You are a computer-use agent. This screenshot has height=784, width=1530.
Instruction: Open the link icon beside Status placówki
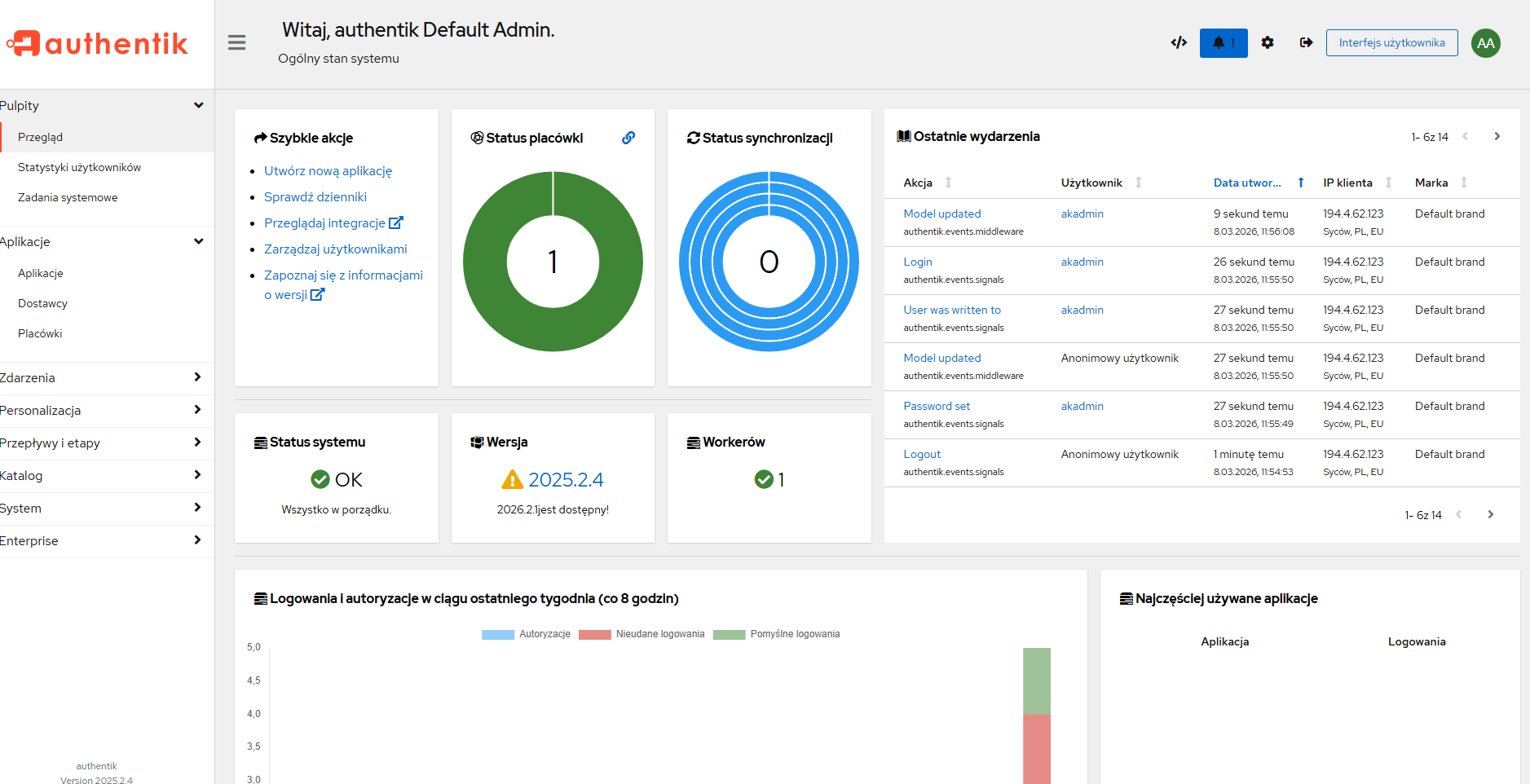point(628,138)
